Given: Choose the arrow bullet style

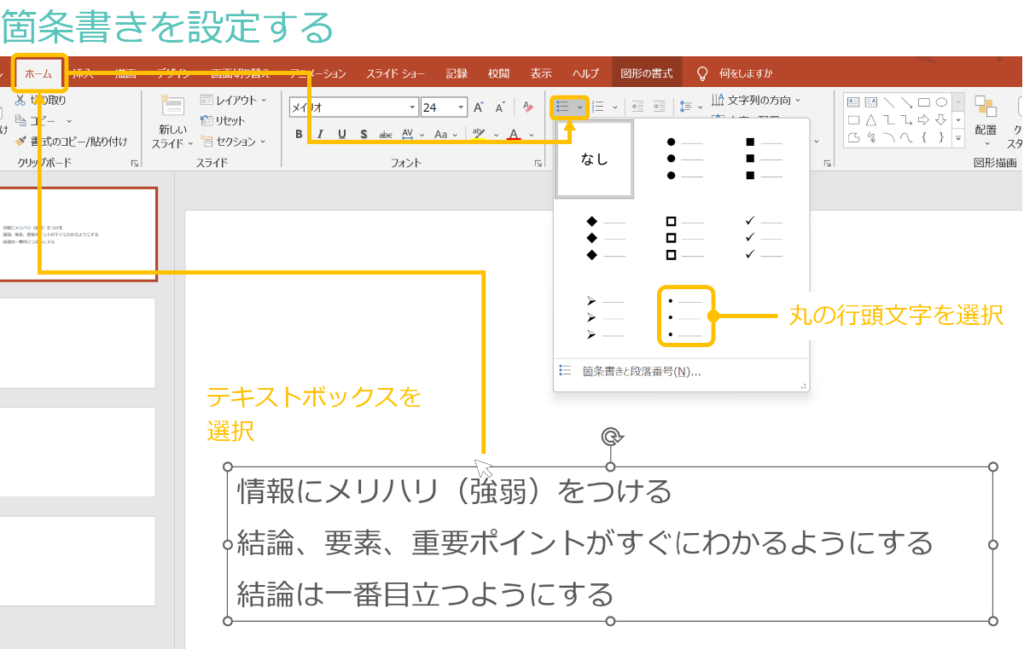Looking at the screenshot, I should (x=606, y=316).
